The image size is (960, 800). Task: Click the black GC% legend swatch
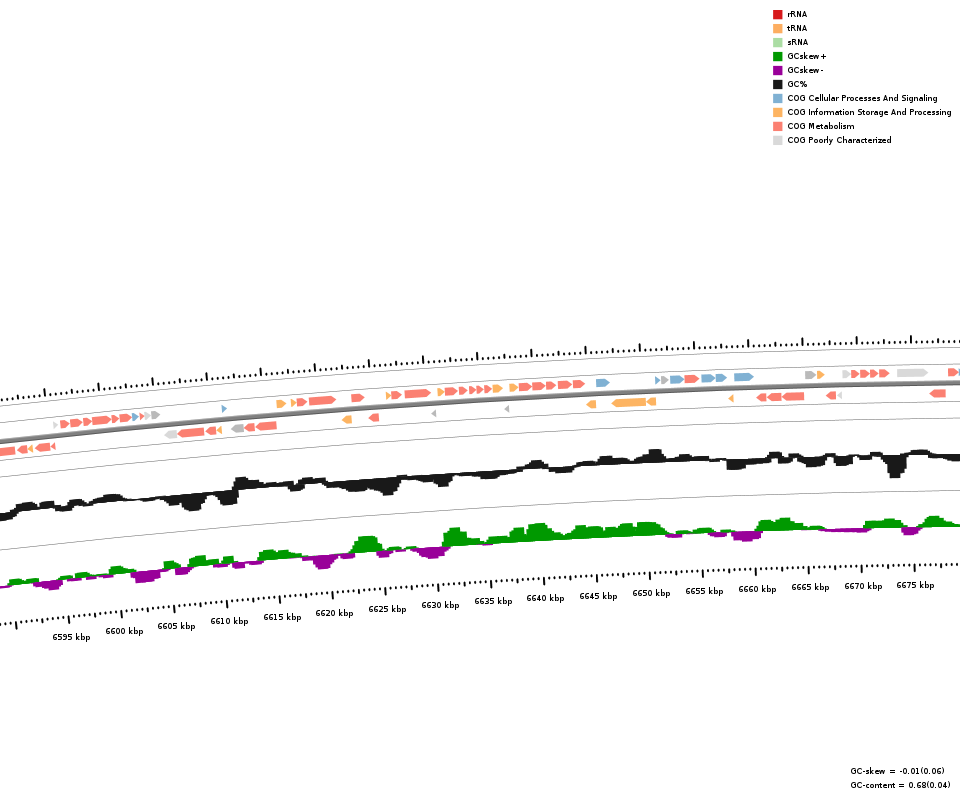[x=777, y=84]
